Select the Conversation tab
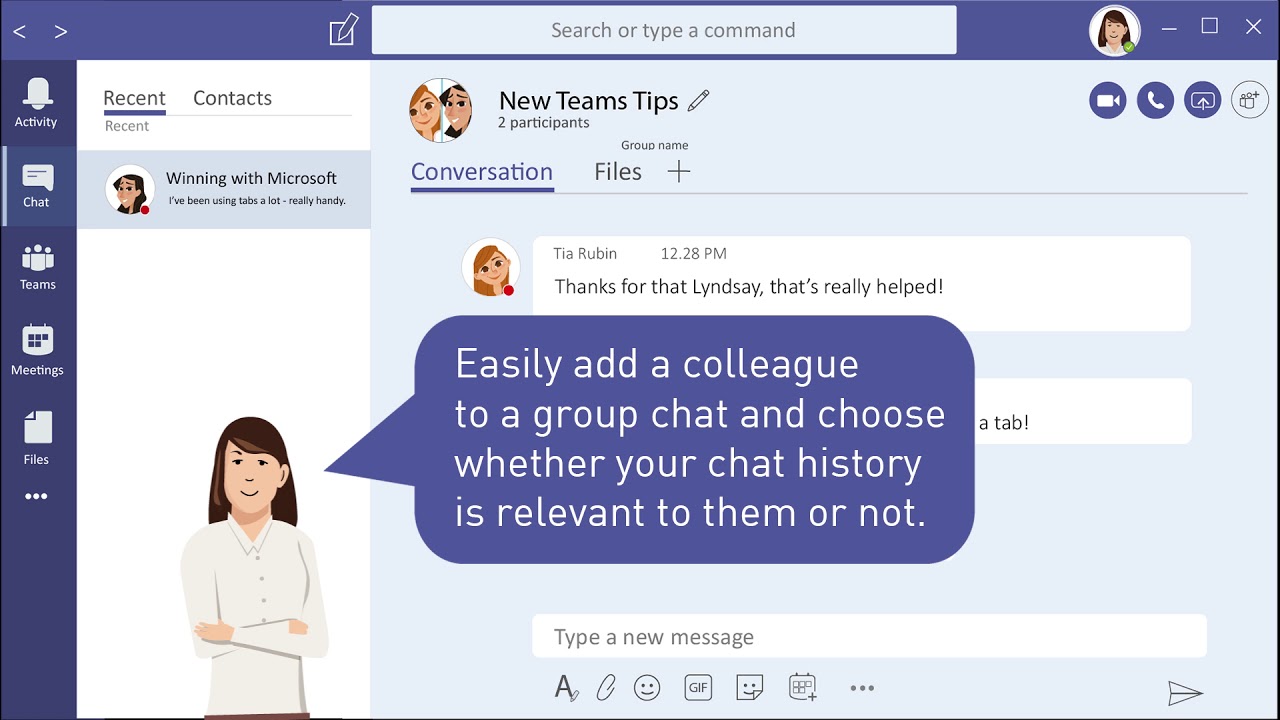Viewport: 1280px width, 720px height. point(482,172)
